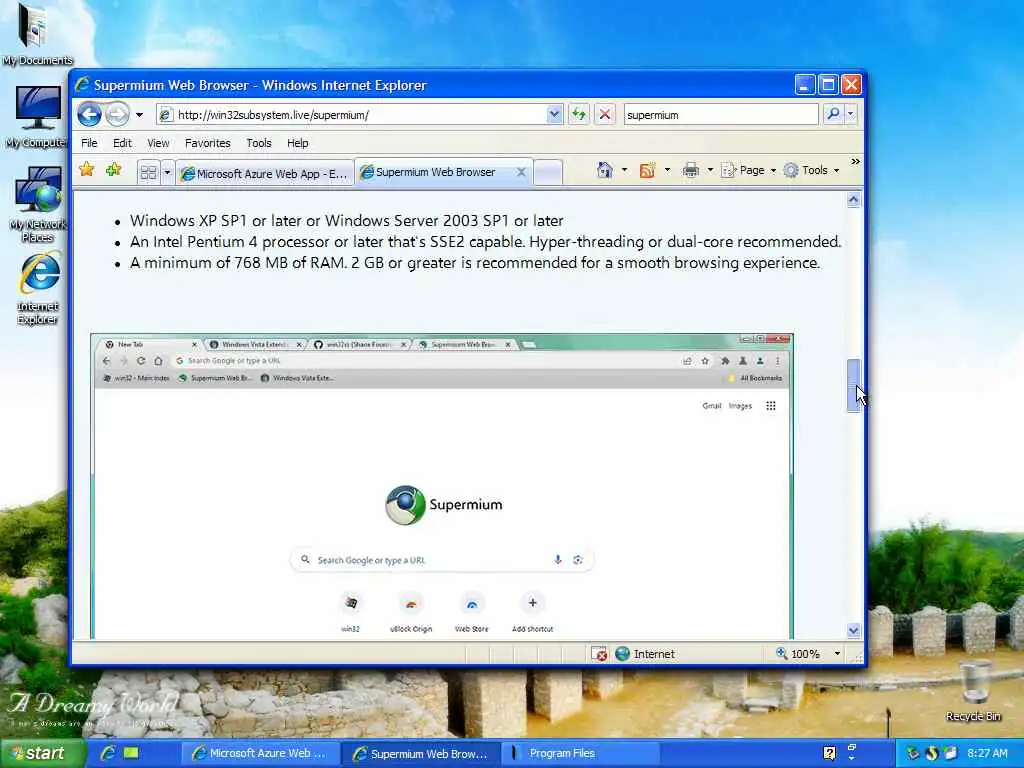Expand the tab list dropdown arrow
Image resolution: width=1024 pixels, height=768 pixels.
coord(167,172)
